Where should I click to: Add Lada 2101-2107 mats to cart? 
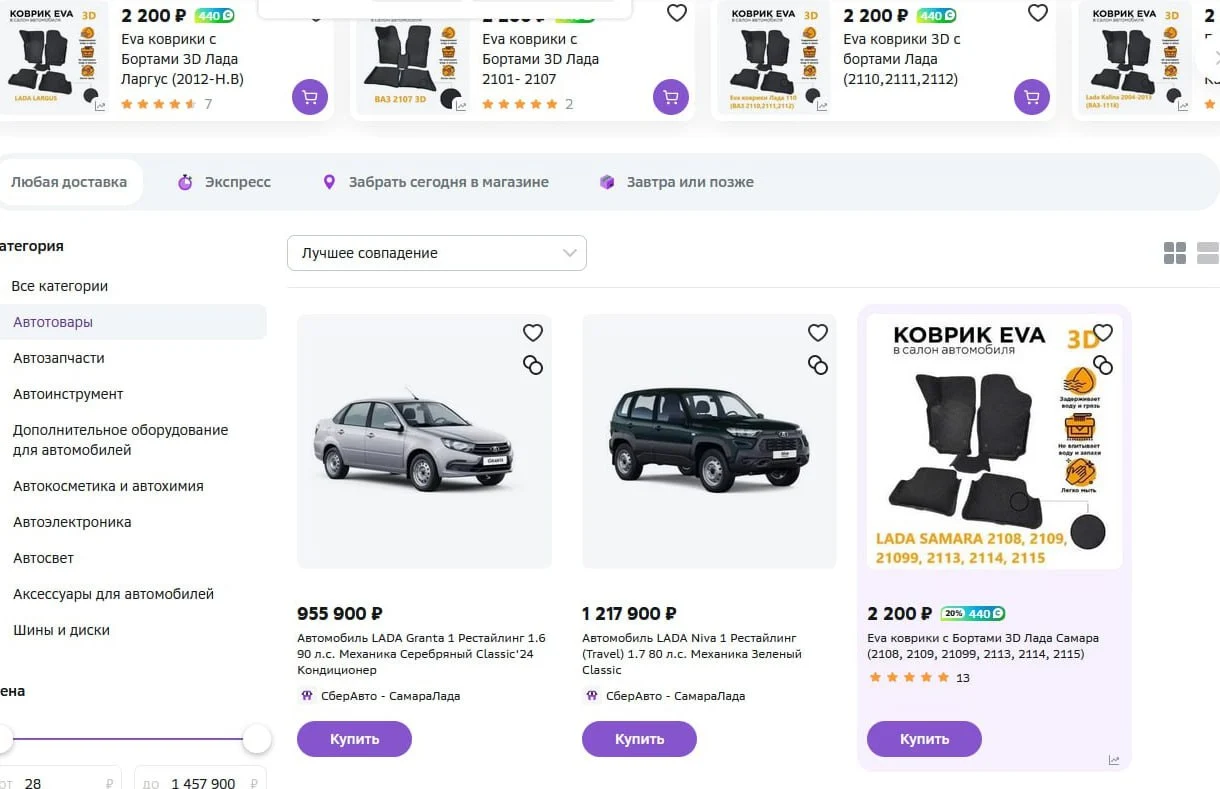[671, 98]
